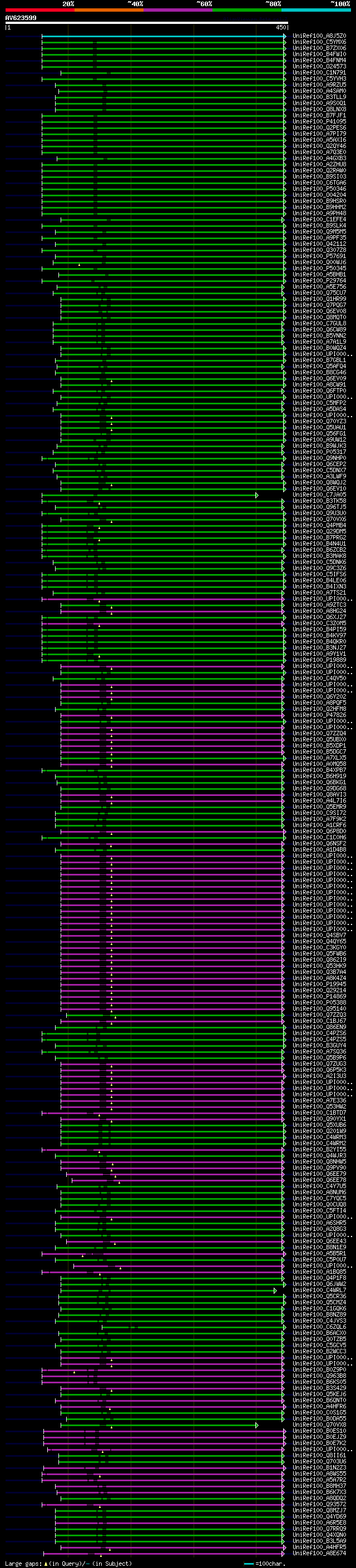Click hit label UniRef100_B0Z9P0

pyautogui.click(x=319, y=1369)
